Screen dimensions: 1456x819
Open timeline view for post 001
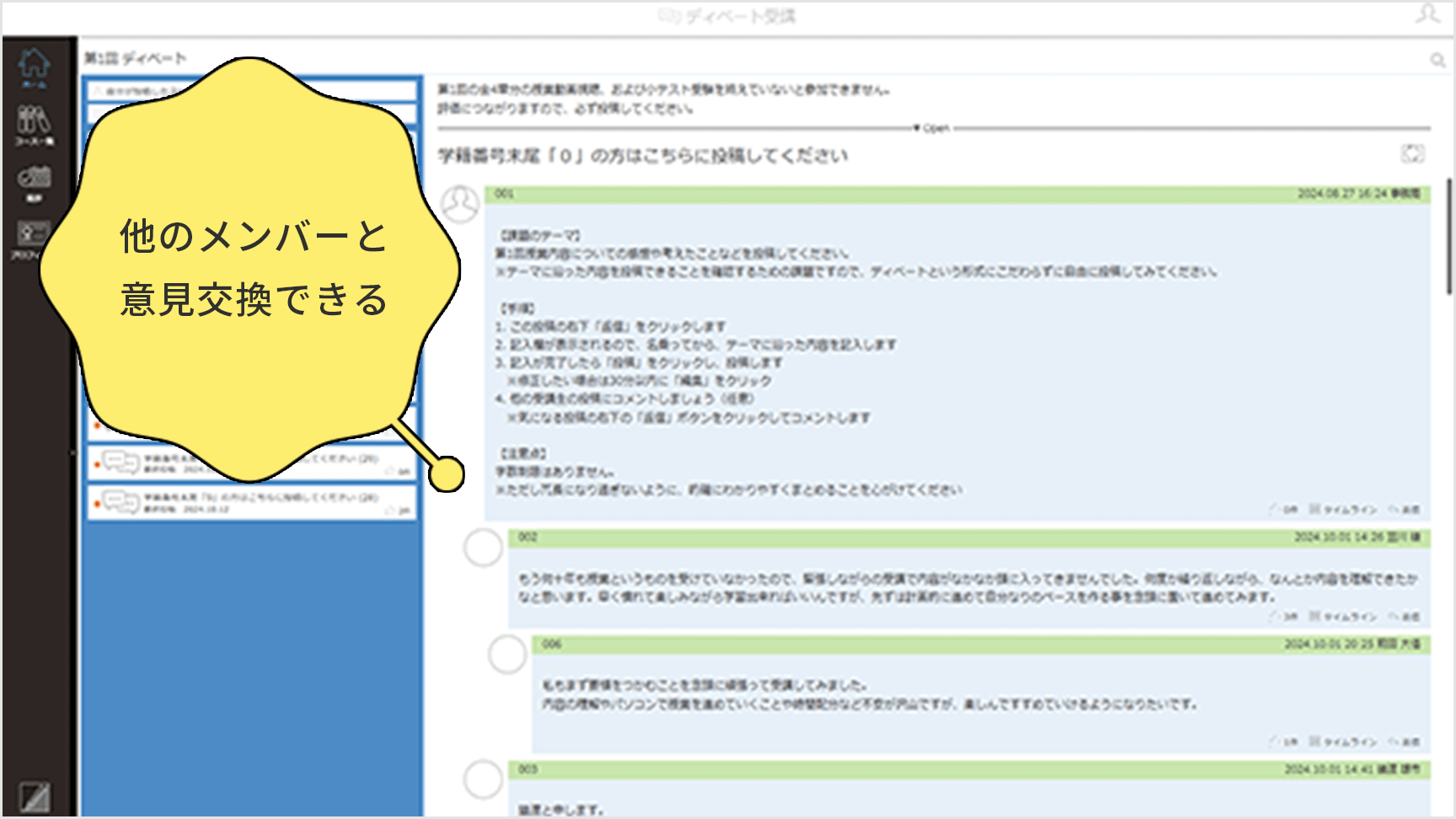(x=1342, y=510)
